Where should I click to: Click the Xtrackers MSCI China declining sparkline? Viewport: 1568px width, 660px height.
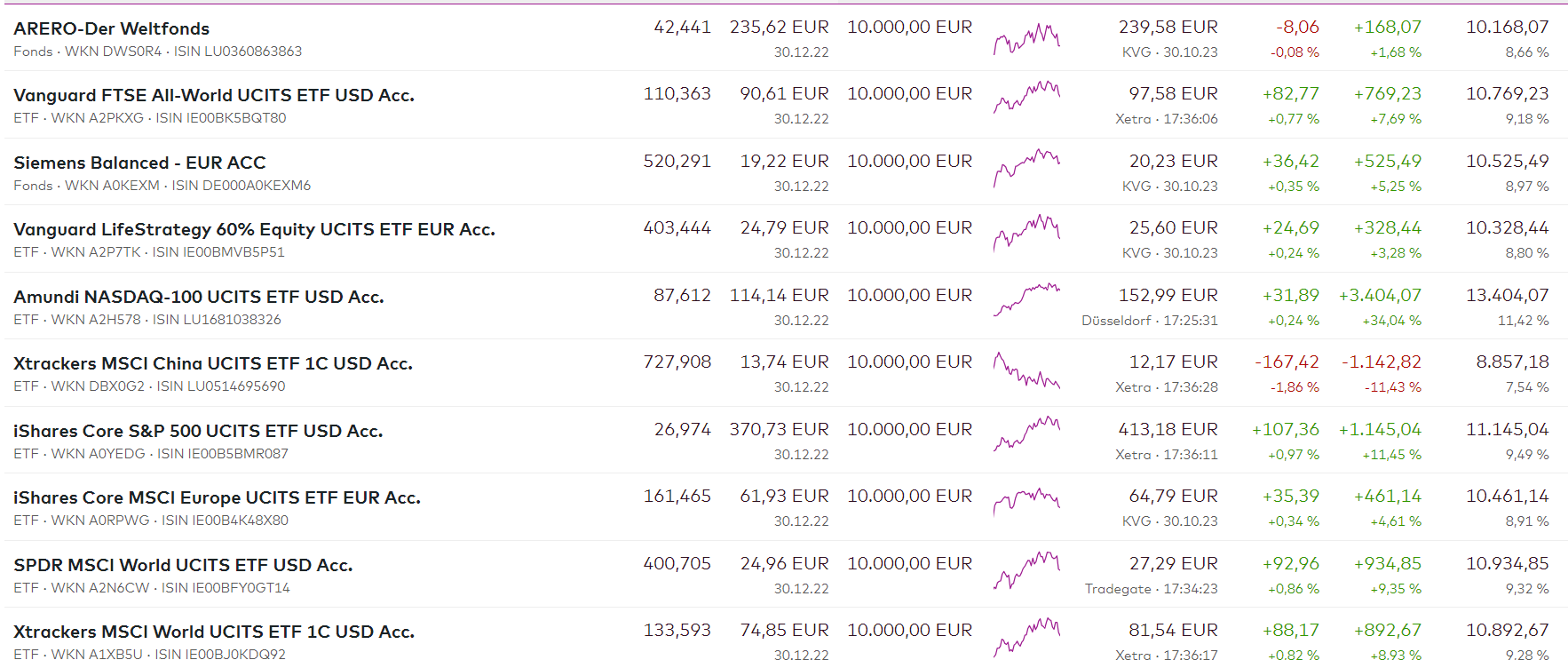coord(1026,370)
